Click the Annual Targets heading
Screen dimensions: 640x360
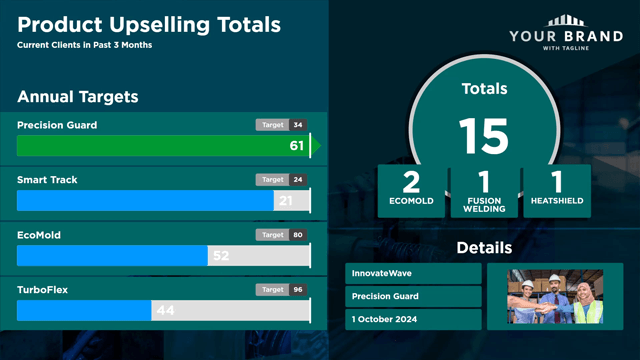click(x=78, y=97)
